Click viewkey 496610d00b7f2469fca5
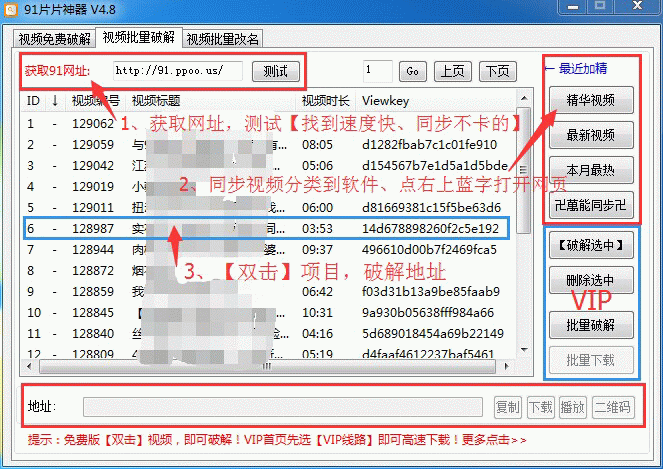 click(429, 250)
